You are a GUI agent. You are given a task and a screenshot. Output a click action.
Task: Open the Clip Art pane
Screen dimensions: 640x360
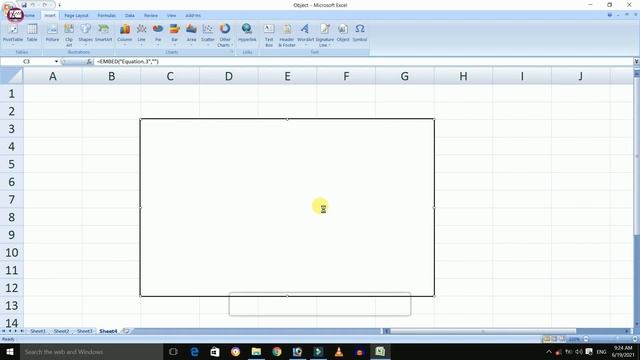[x=69, y=35]
